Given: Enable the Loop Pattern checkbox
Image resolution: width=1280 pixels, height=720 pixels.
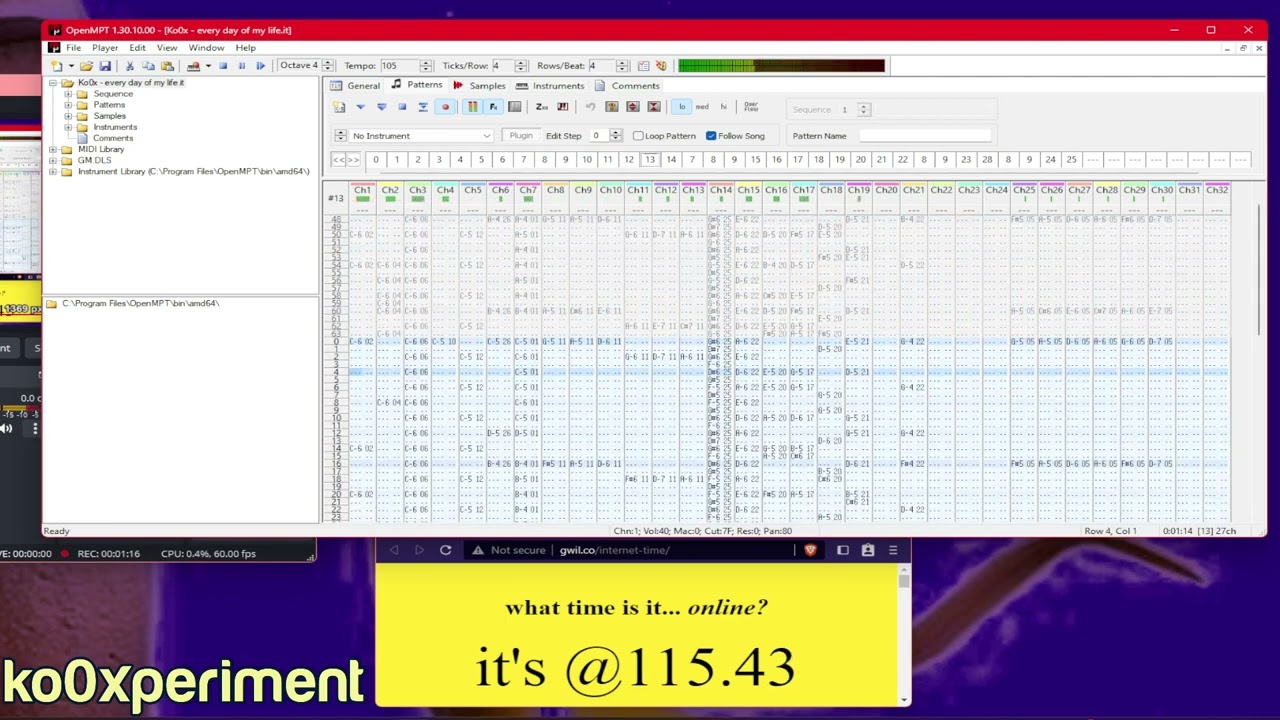Looking at the screenshot, I should 638,136.
